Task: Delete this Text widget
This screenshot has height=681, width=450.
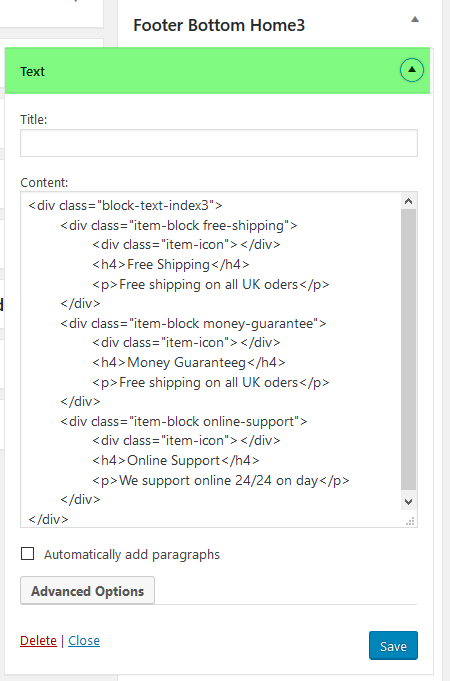Action: (x=38, y=641)
